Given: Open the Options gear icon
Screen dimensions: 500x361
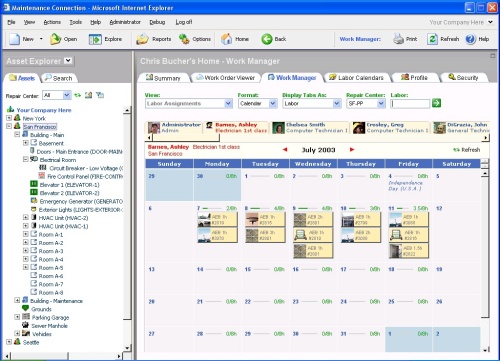Looking at the screenshot, I should point(184,39).
